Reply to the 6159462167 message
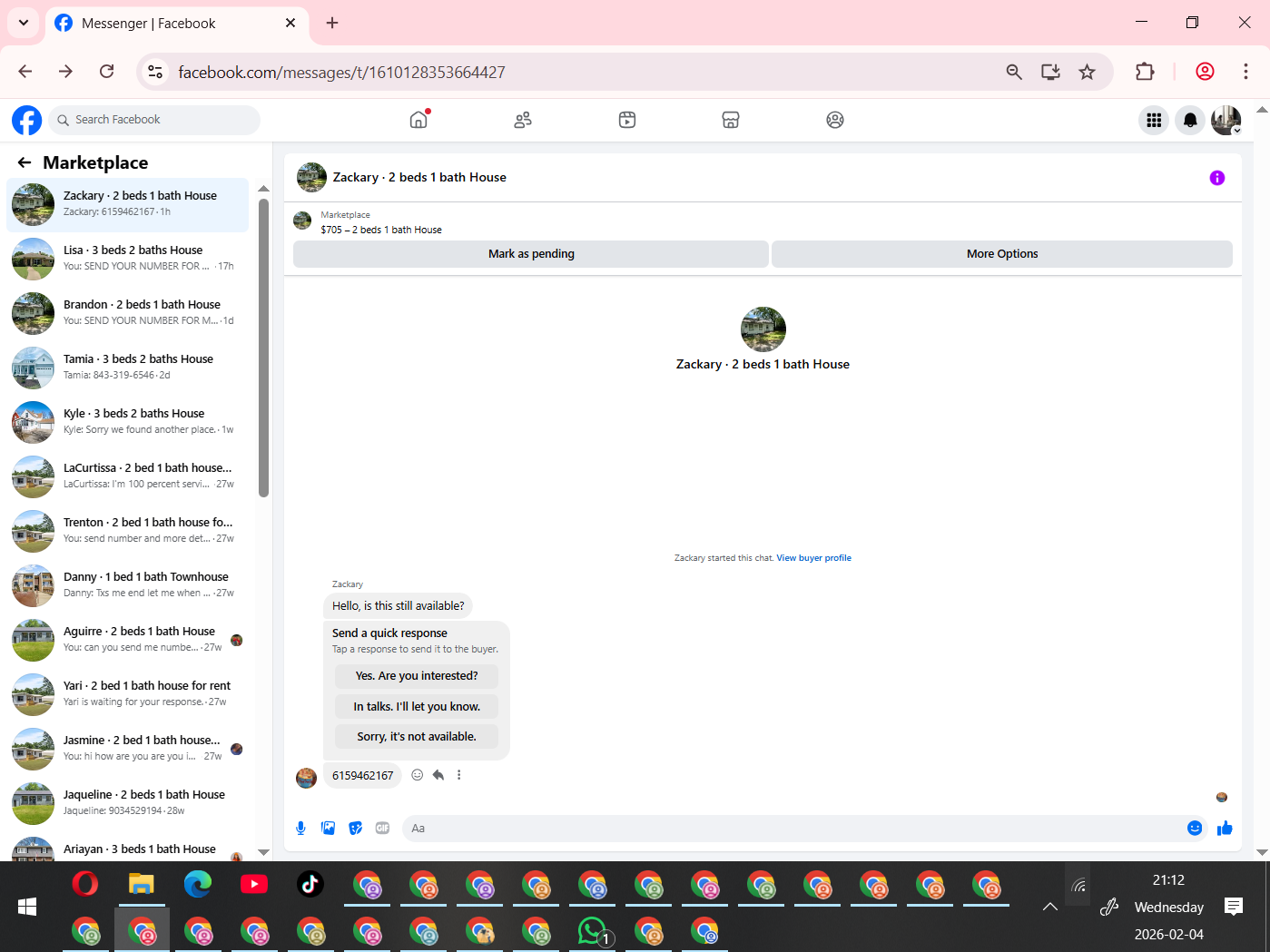The image size is (1270, 952). (x=438, y=775)
